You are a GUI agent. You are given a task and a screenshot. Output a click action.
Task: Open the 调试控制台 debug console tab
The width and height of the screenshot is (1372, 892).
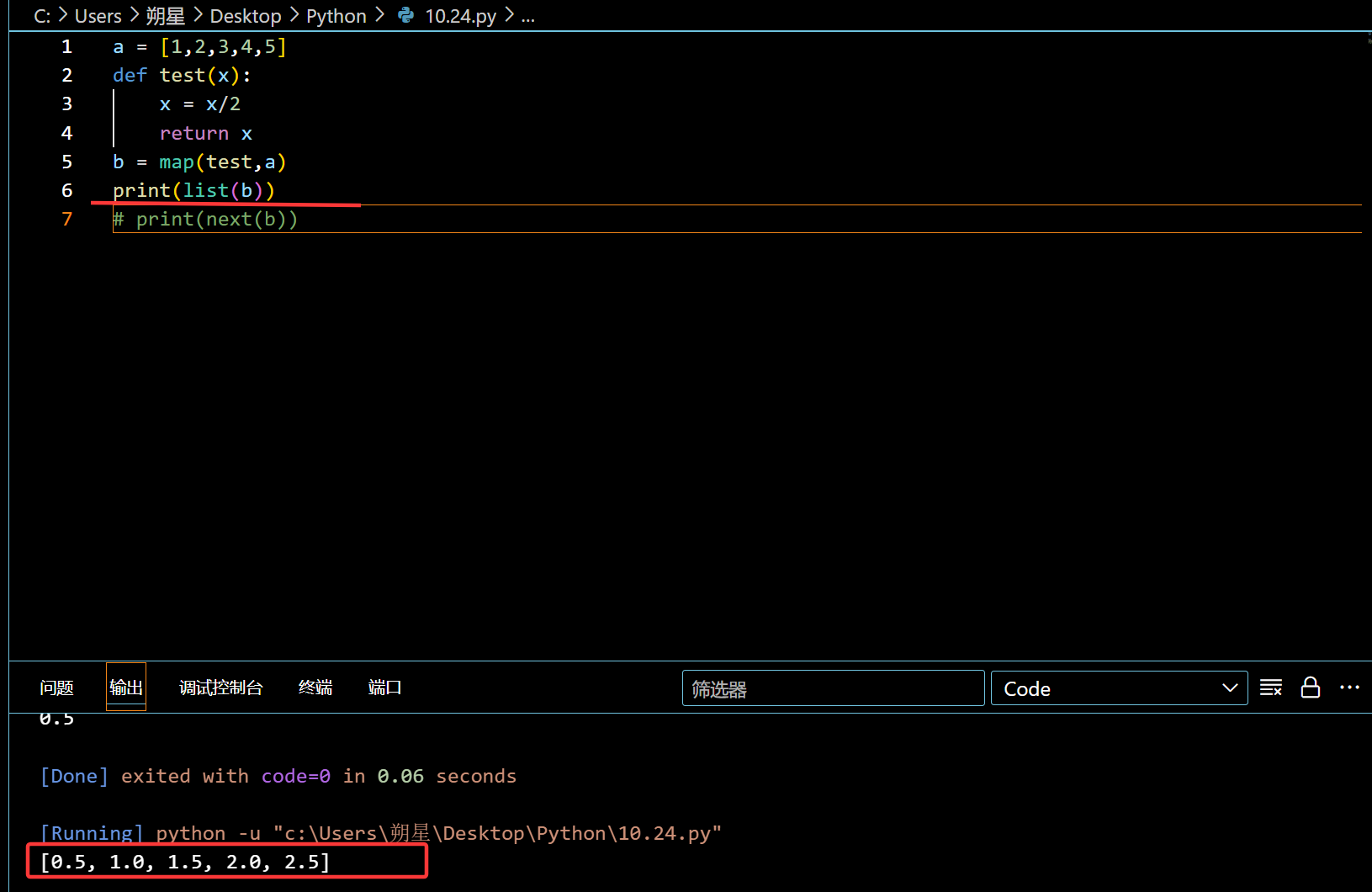click(x=220, y=688)
